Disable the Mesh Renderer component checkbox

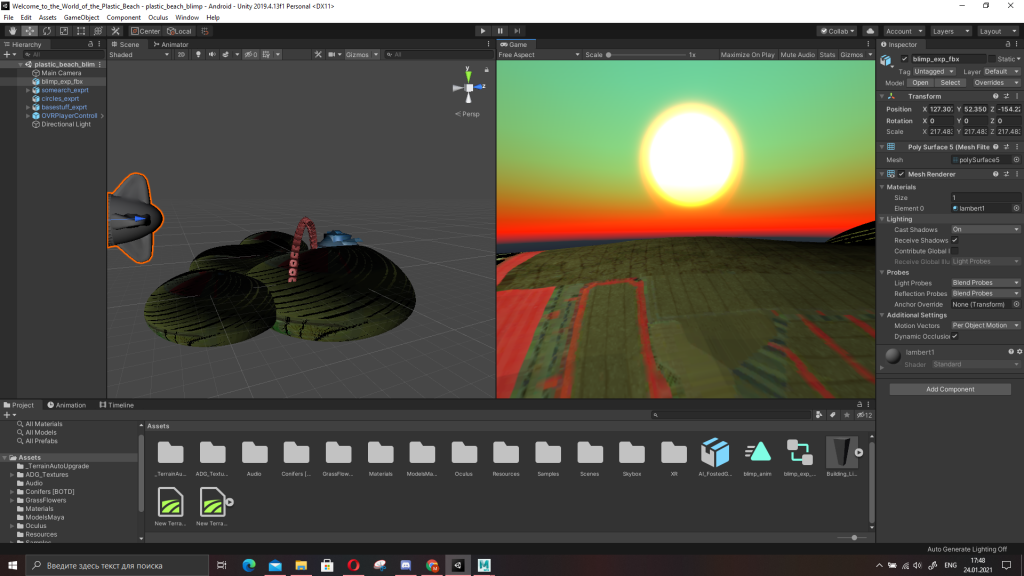pos(901,174)
